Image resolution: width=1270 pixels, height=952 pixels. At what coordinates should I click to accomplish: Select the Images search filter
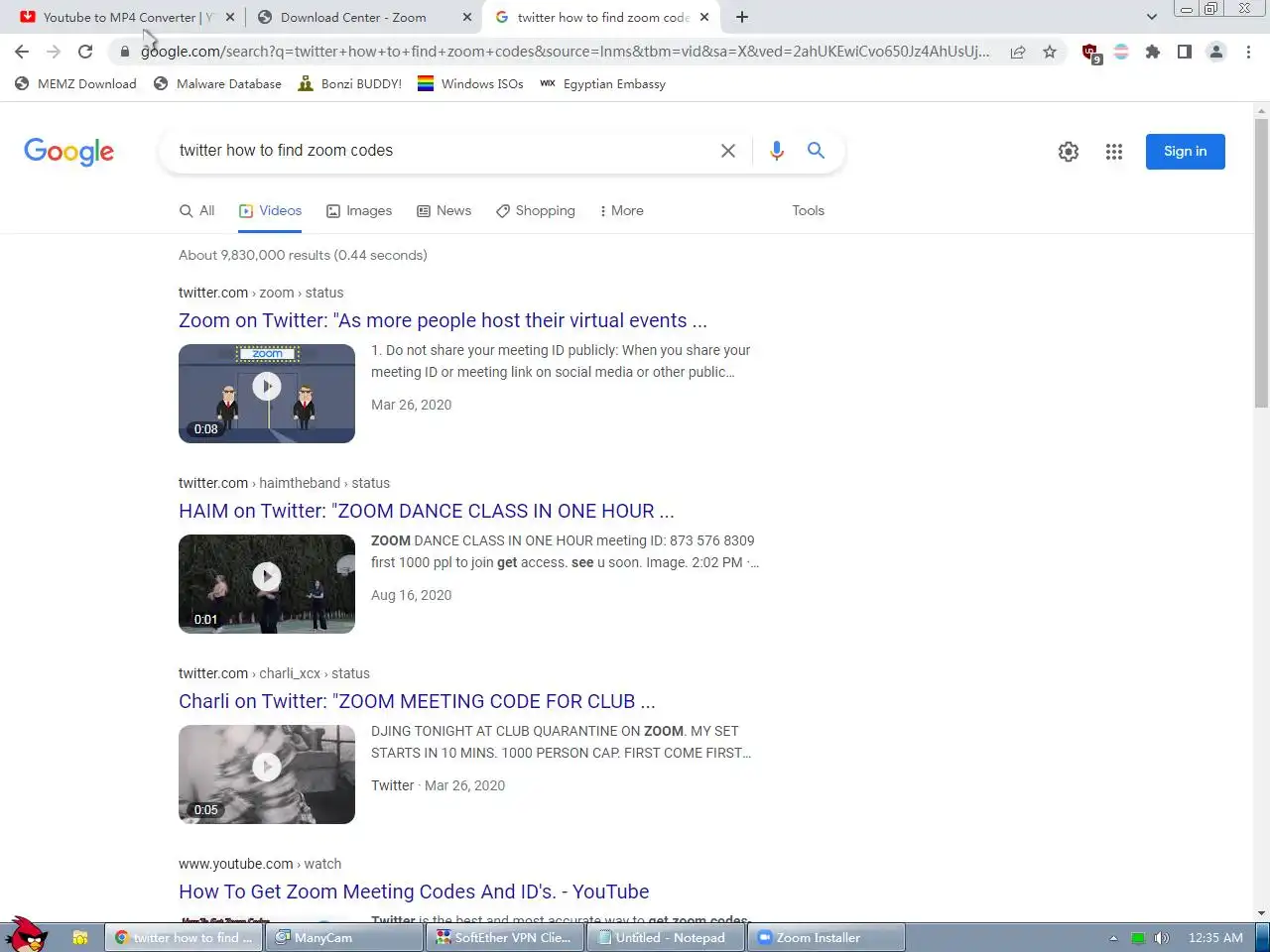[x=359, y=210]
